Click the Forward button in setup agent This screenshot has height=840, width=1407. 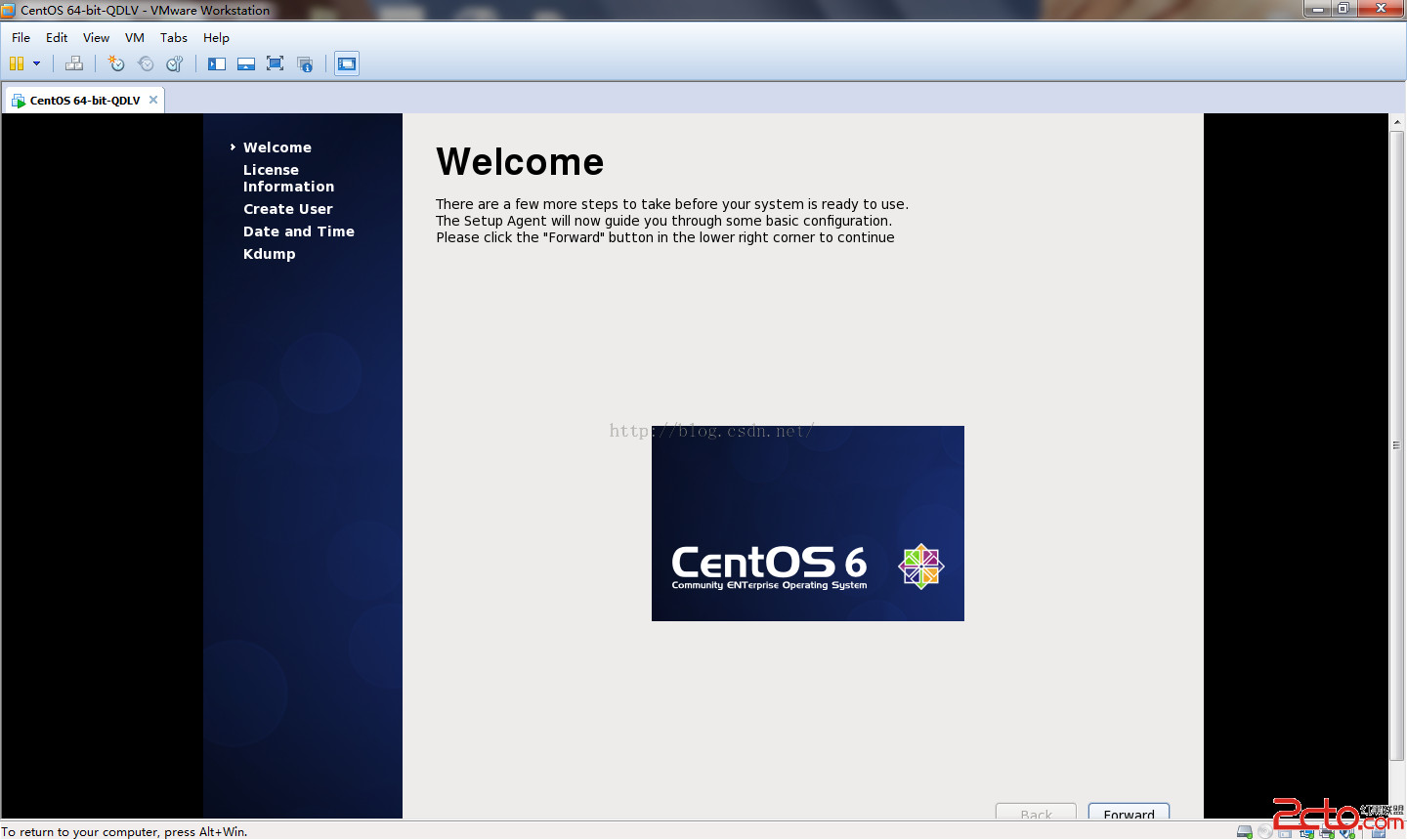point(1129,812)
